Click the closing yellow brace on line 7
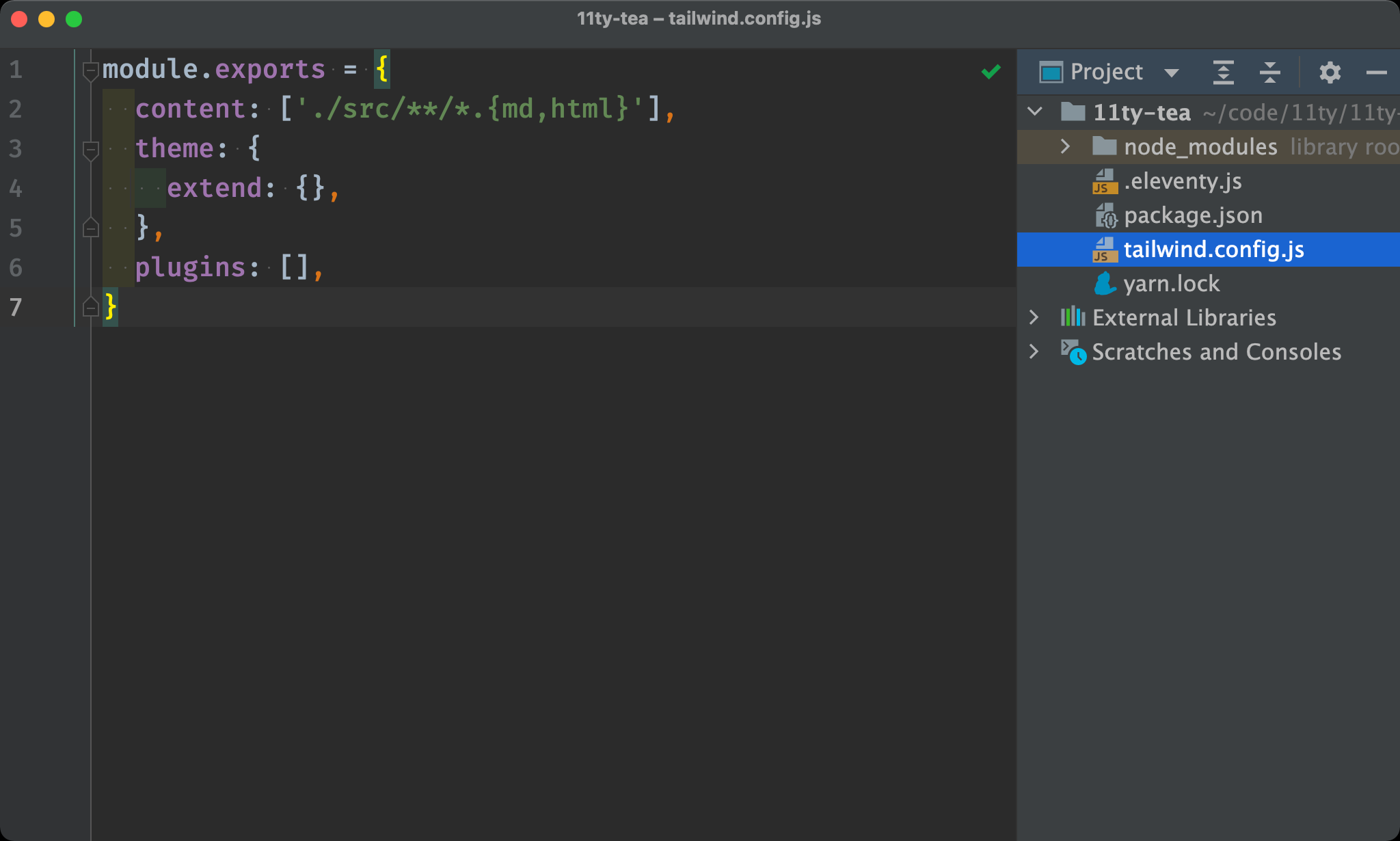 110,307
